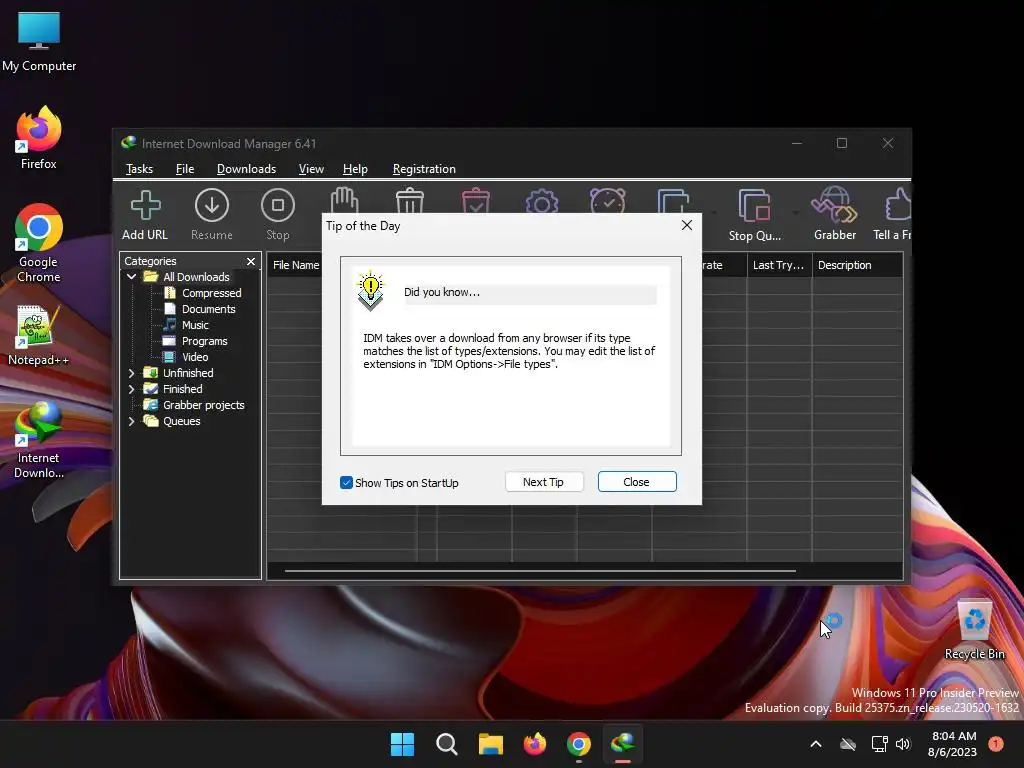The width and height of the screenshot is (1024, 768).
Task: Uncheck Show Tips on StartUp checkbox
Action: (x=346, y=483)
